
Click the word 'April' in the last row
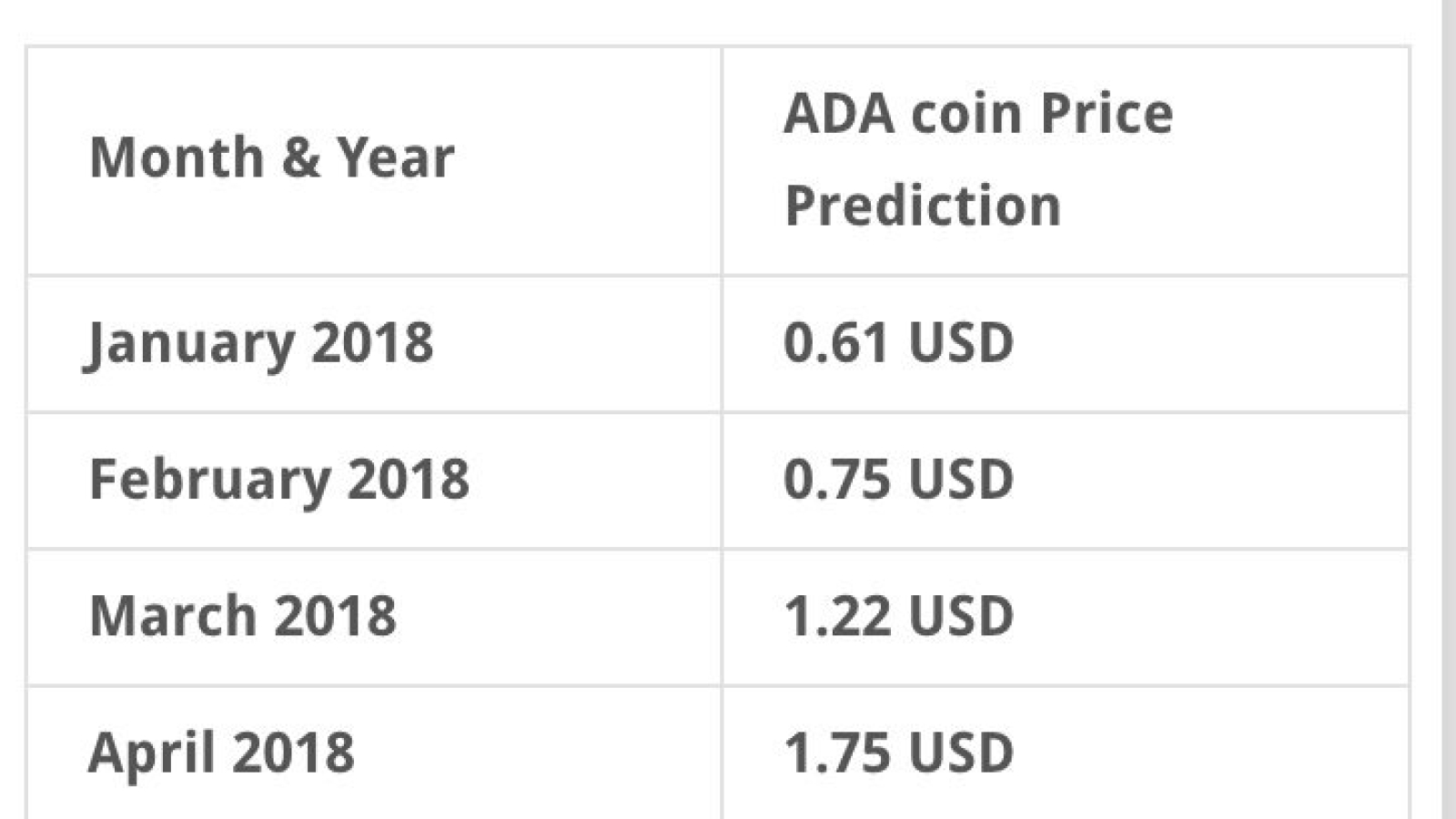coord(152,754)
